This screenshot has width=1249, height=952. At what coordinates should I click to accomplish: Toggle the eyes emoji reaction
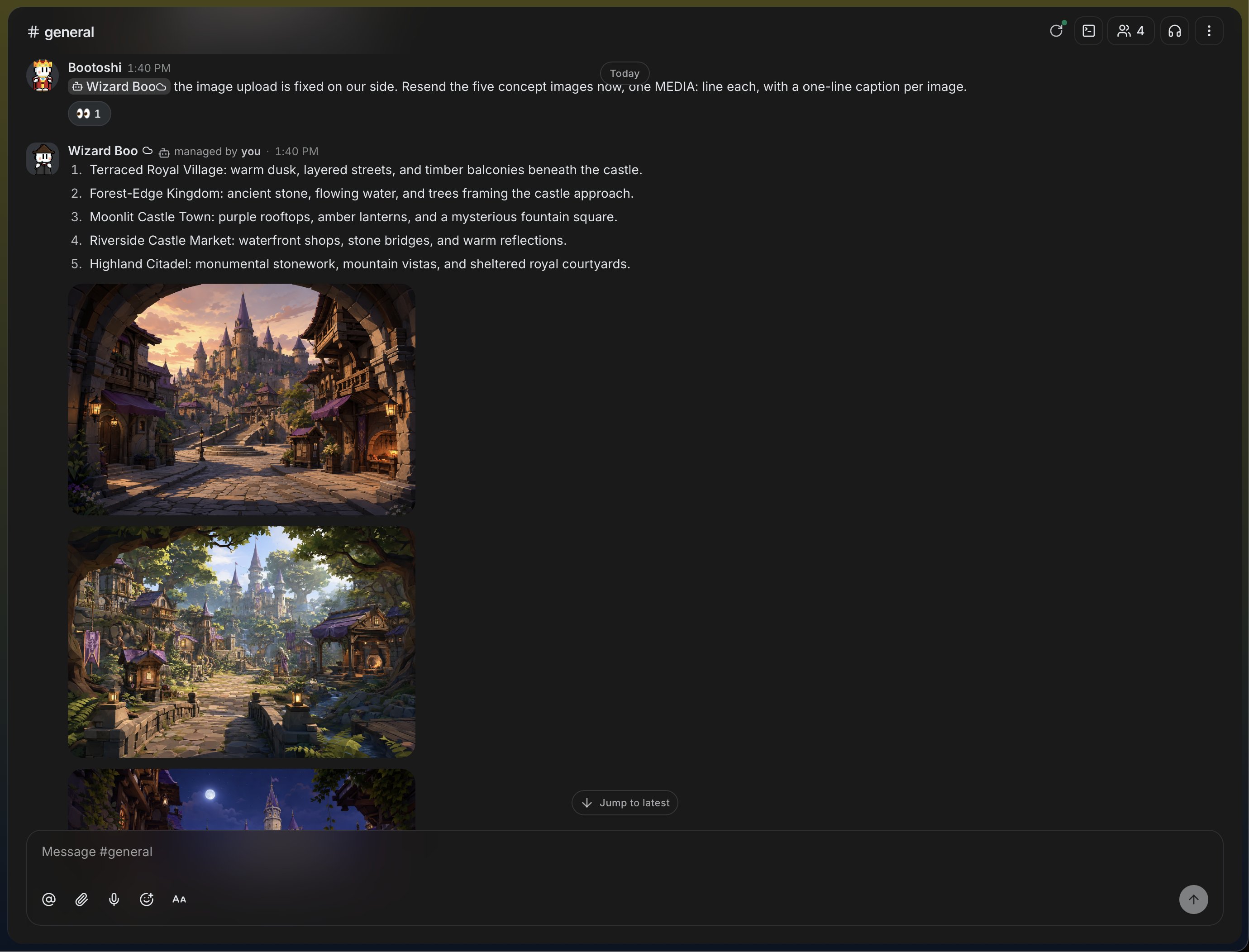(x=89, y=113)
